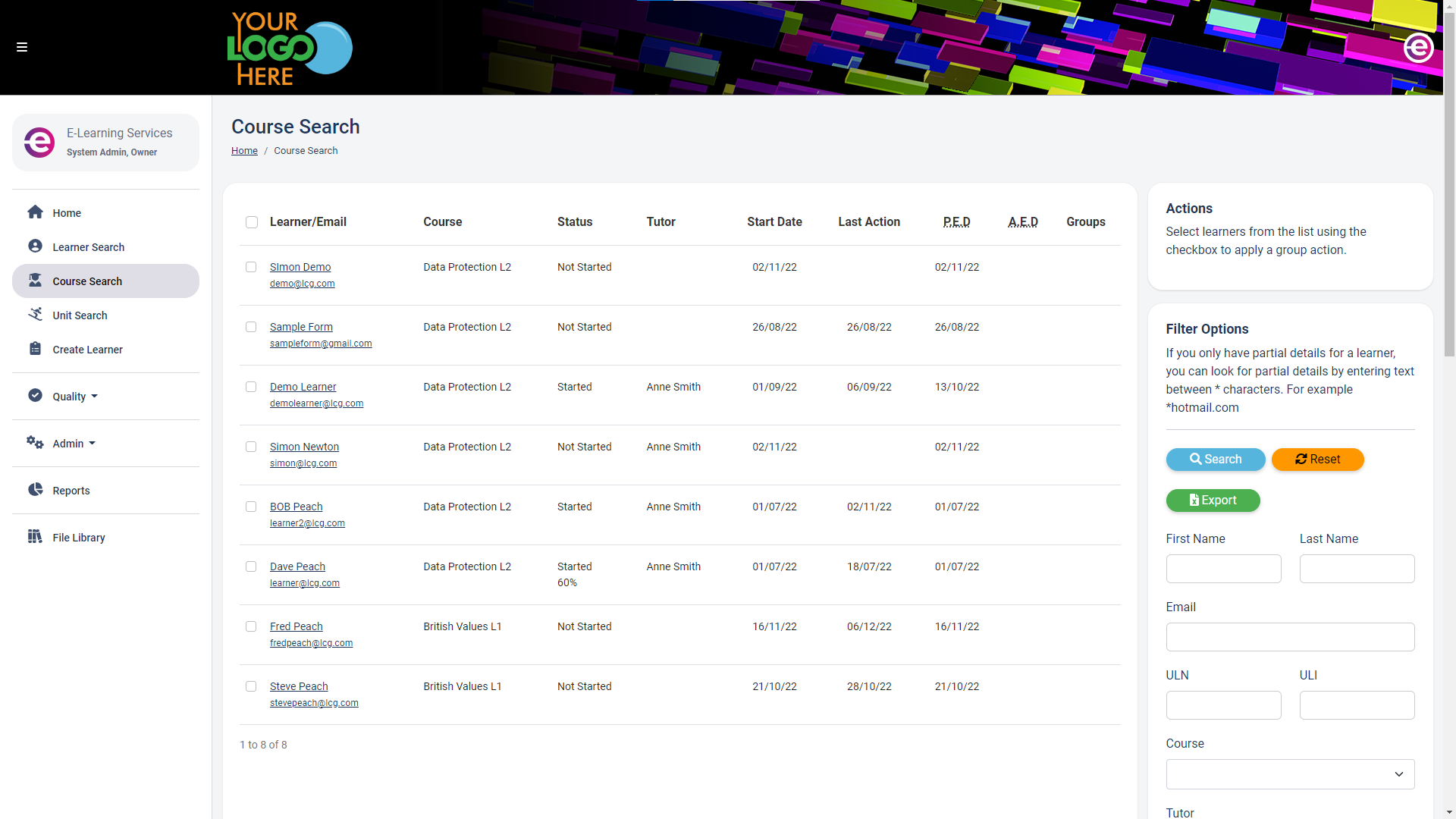The width and height of the screenshot is (1456, 819).
Task: Click the E-Learning Services avatar icon
Action: 39,142
